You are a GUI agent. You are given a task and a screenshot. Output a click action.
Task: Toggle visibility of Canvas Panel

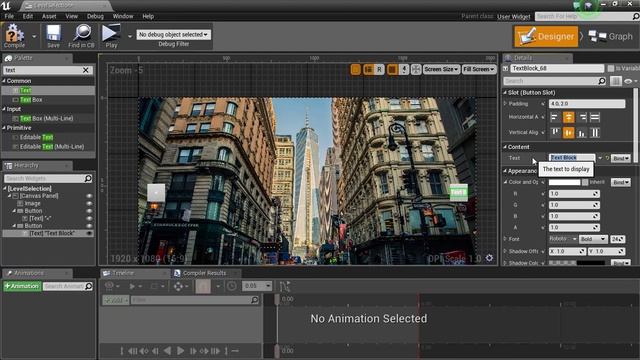(89, 196)
